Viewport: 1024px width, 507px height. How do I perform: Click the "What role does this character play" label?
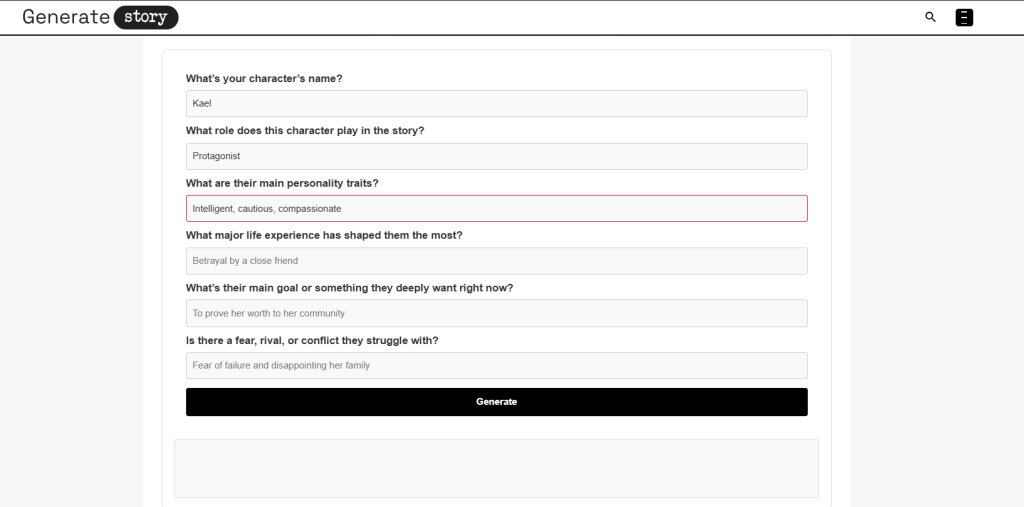coord(305,130)
